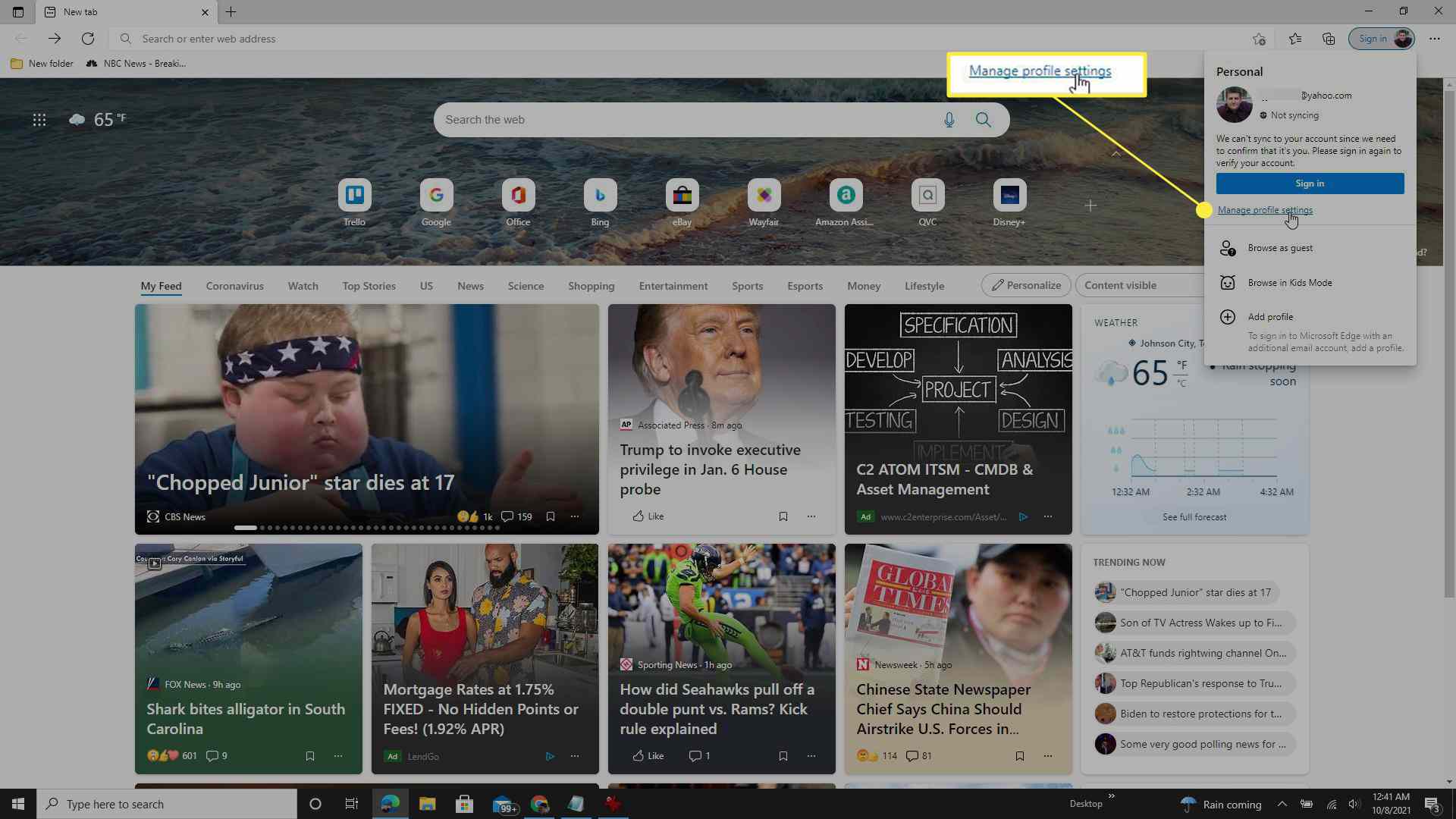1456x819 pixels.
Task: Add a new quick link site
Action: point(1090,206)
